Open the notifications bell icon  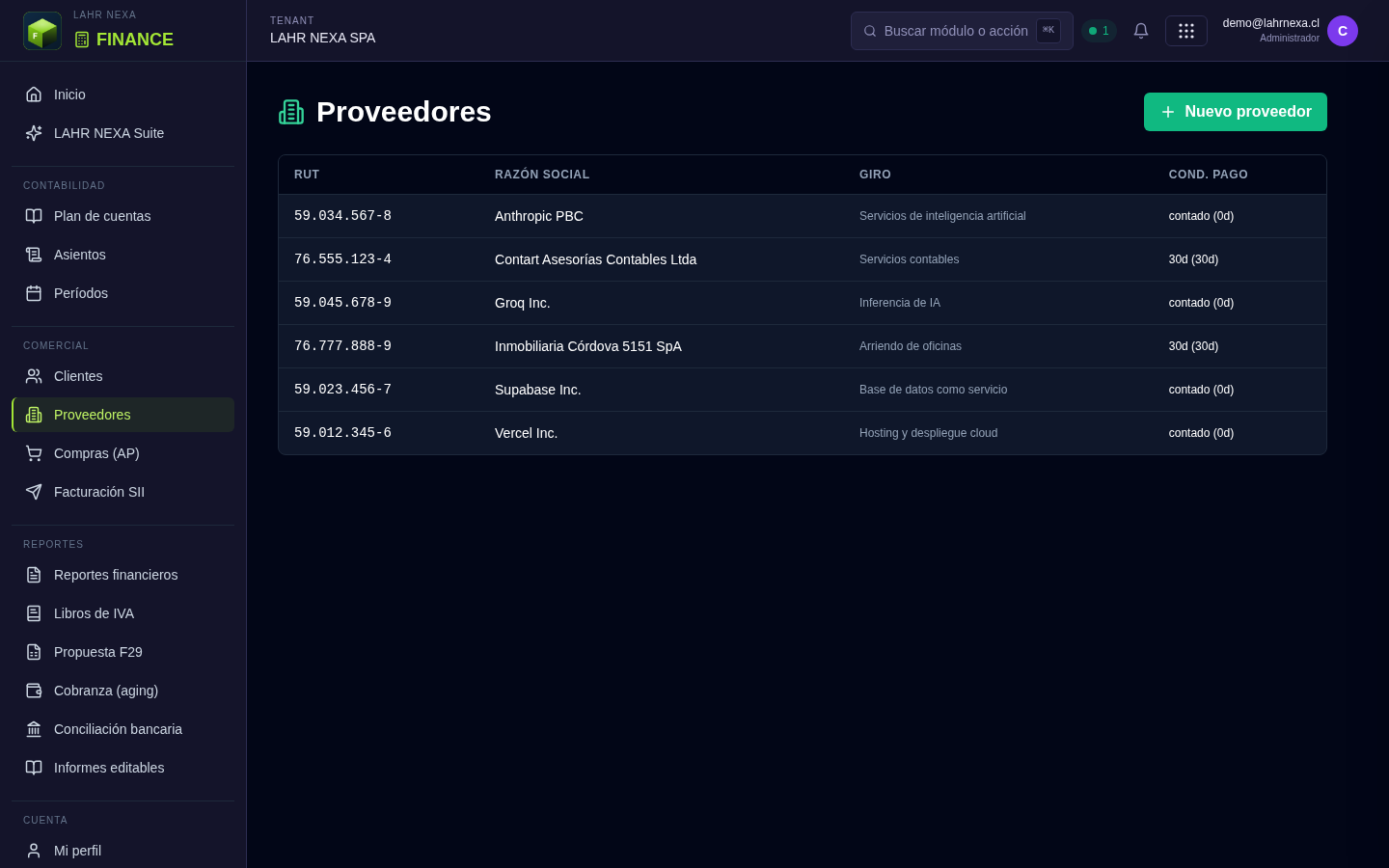[1141, 31]
